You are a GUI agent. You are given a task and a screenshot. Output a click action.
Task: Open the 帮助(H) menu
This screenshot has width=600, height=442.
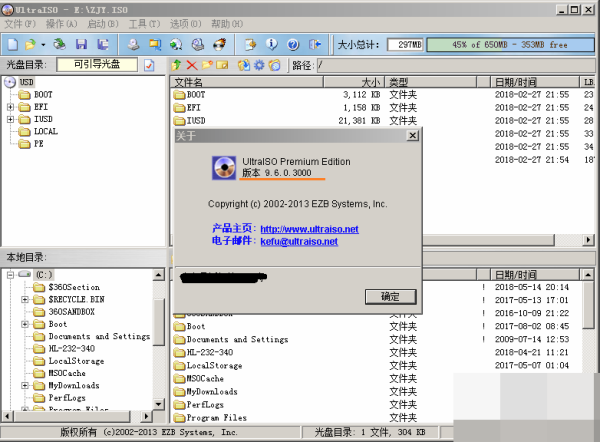(227, 24)
